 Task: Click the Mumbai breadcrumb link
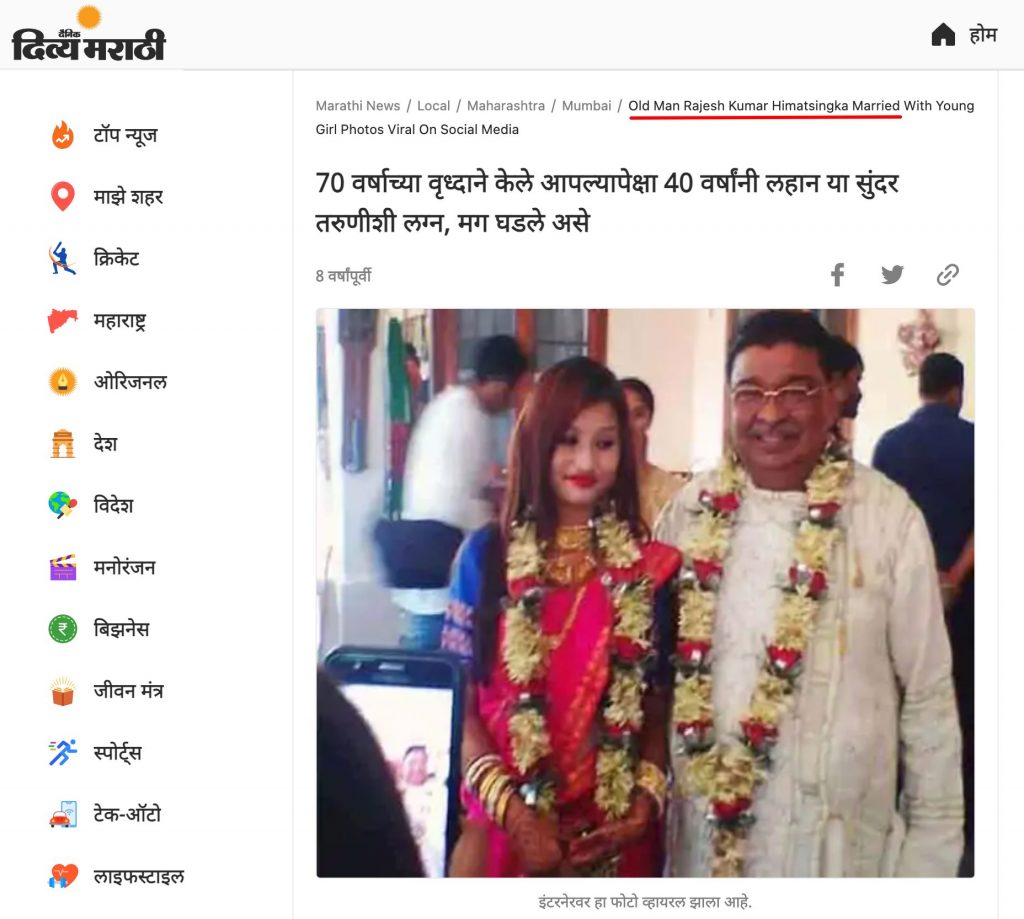586,106
